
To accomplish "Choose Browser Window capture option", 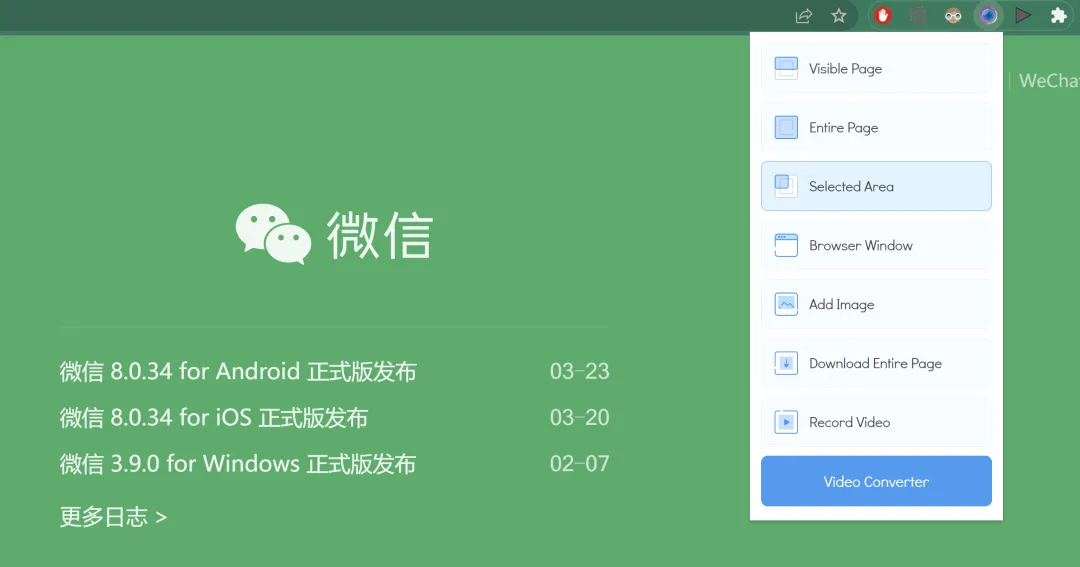I will [876, 245].
